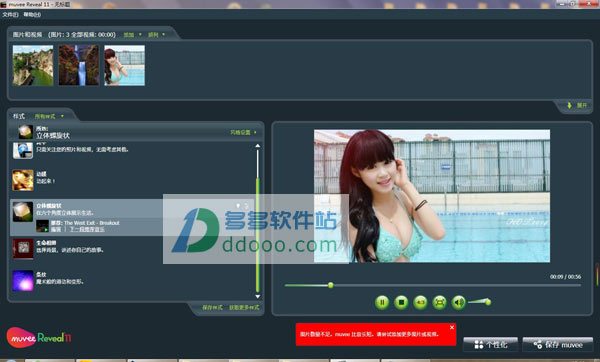Open the 排列 arrange dropdown
Screen dimensions: 600x362
point(157,35)
